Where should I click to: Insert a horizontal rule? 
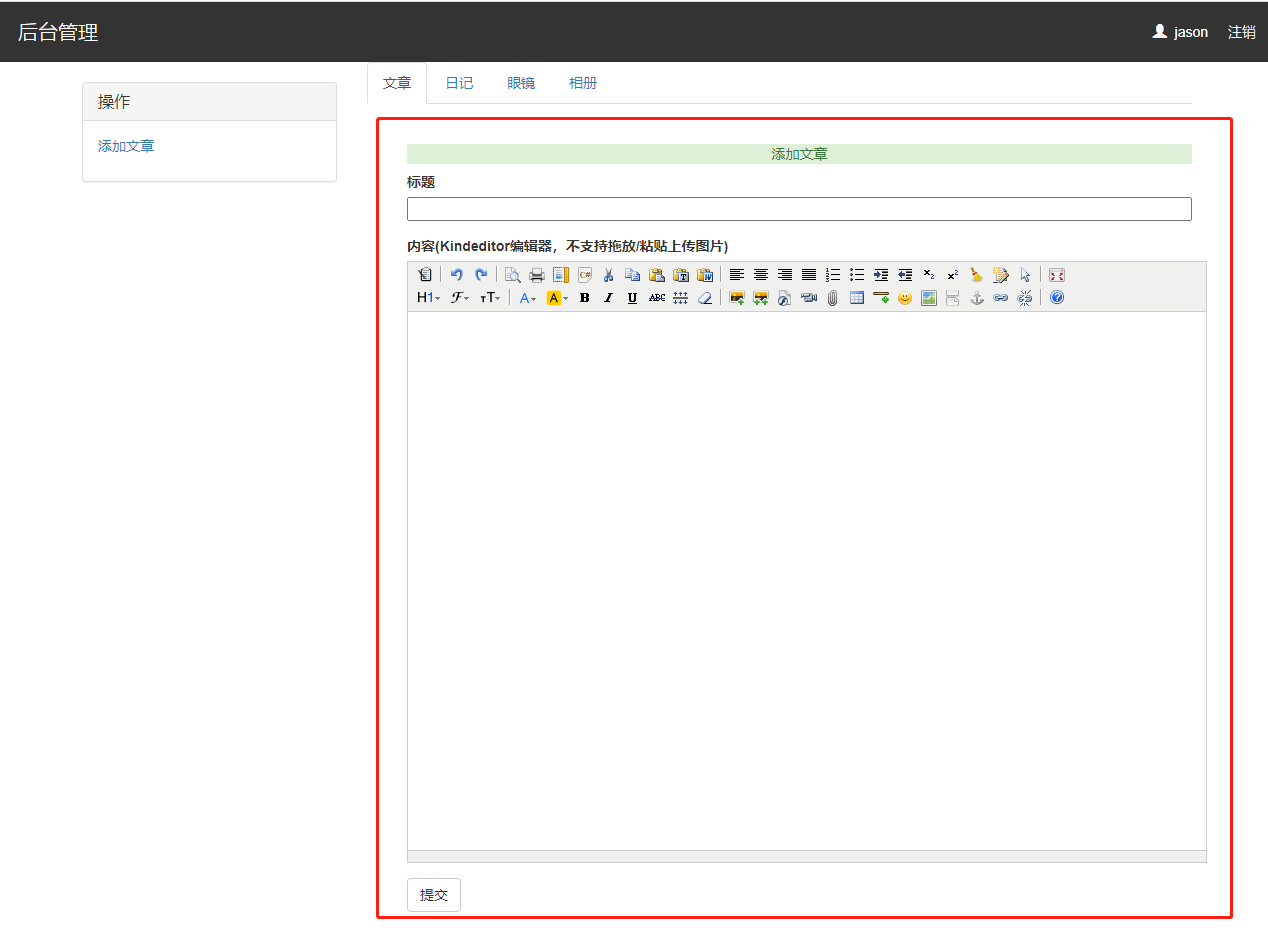pos(881,298)
